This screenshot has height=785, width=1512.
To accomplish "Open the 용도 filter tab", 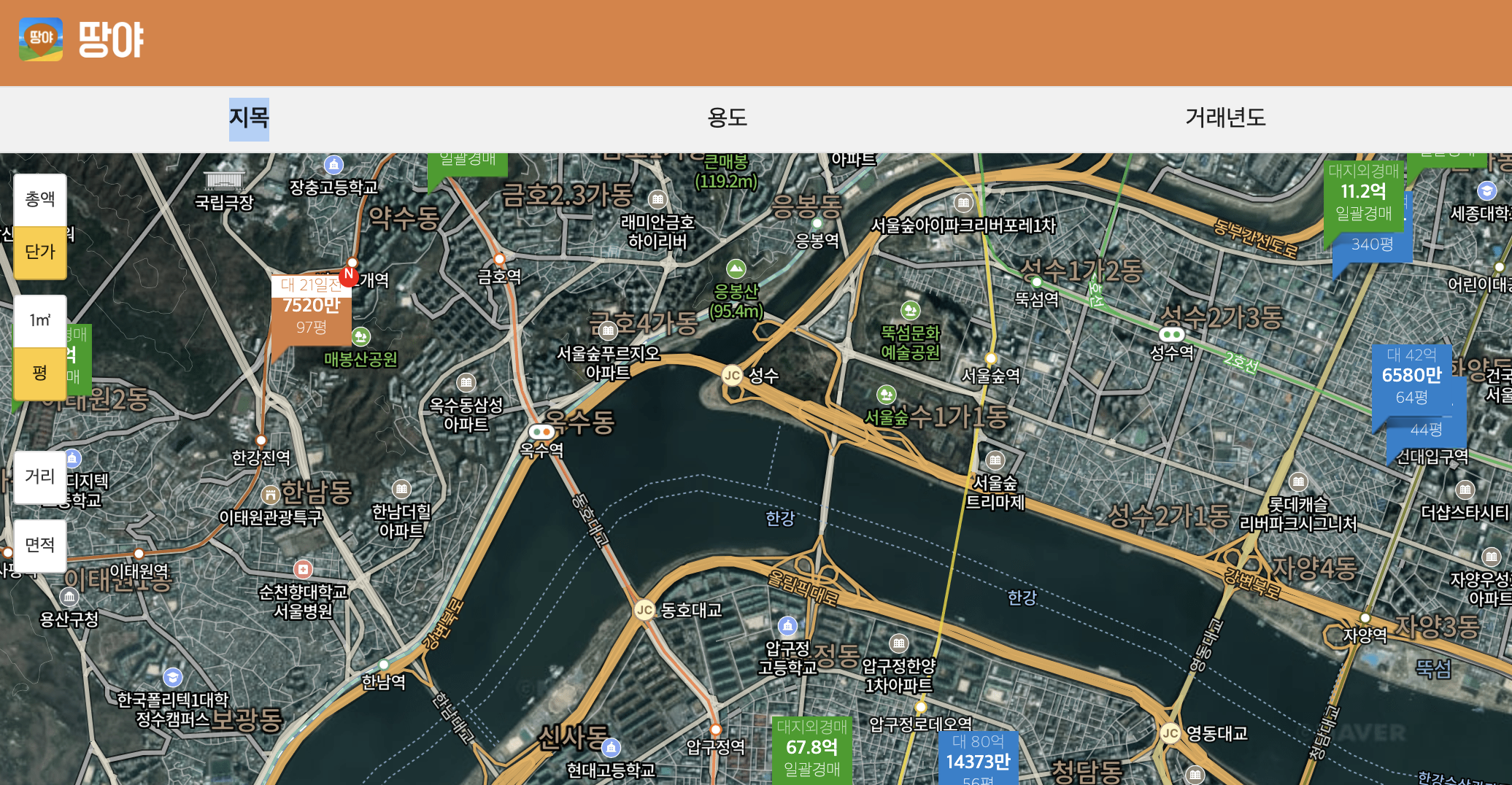I will click(x=728, y=118).
